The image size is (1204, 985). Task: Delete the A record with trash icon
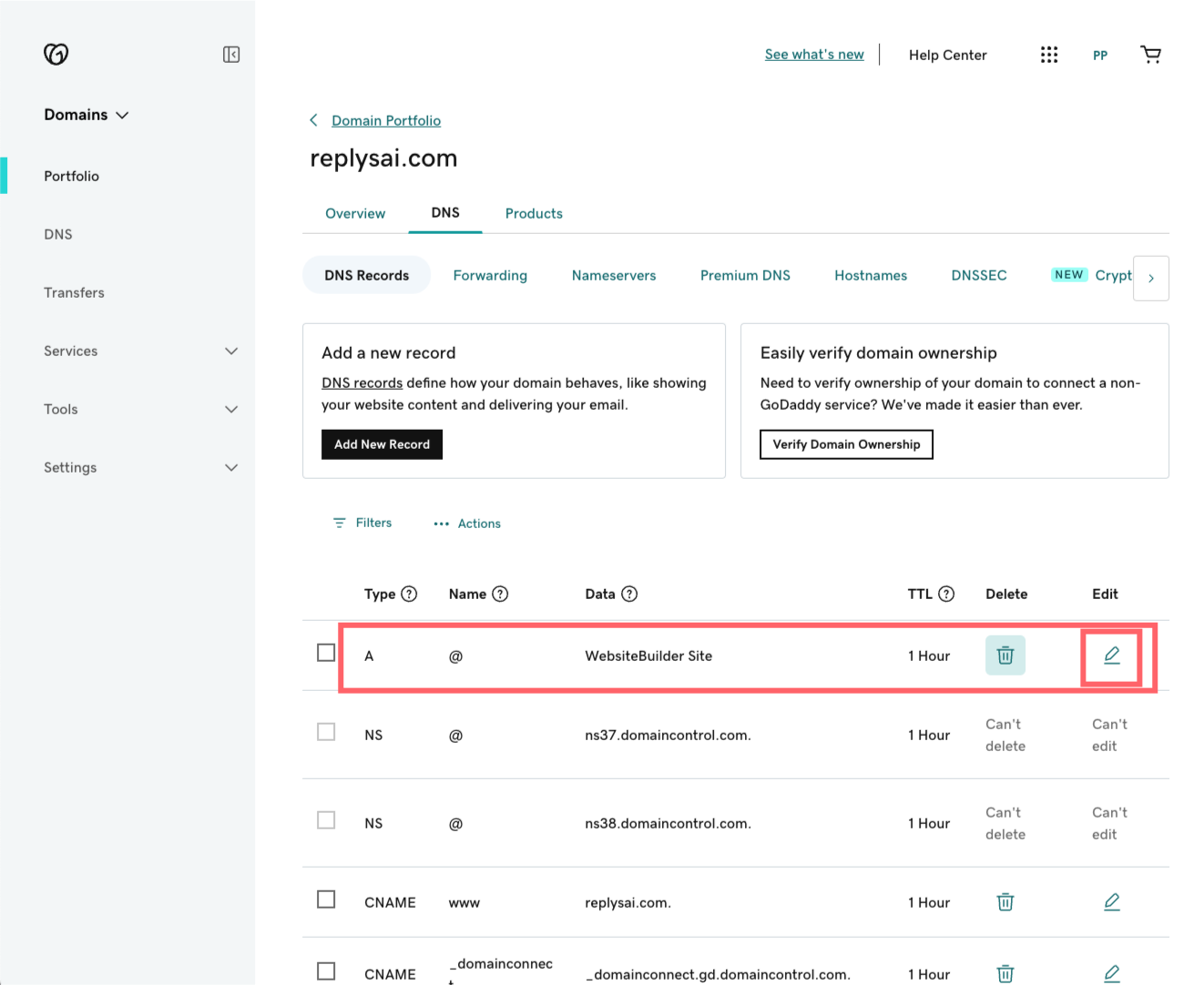(1005, 655)
